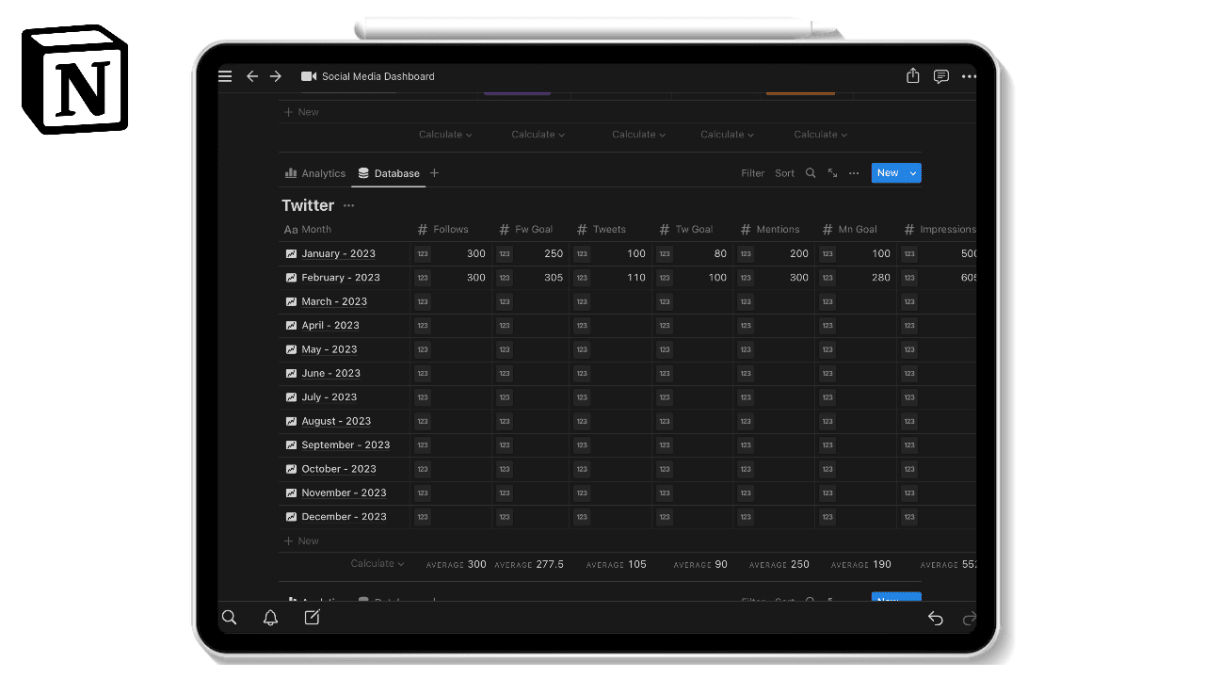Open the AVERAGE 190 calculation dropdown
The height and width of the screenshot is (678, 1205).
tap(861, 564)
